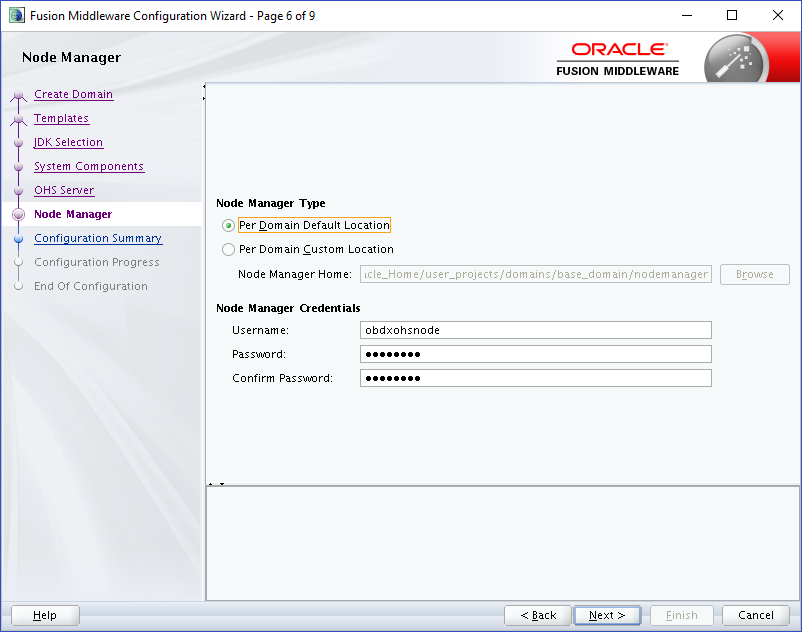Open the JDK Selection step link
This screenshot has height=632, width=802.
click(69, 143)
